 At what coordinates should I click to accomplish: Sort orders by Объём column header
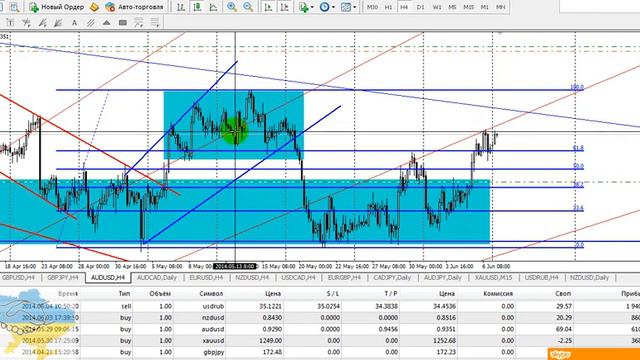160,293
